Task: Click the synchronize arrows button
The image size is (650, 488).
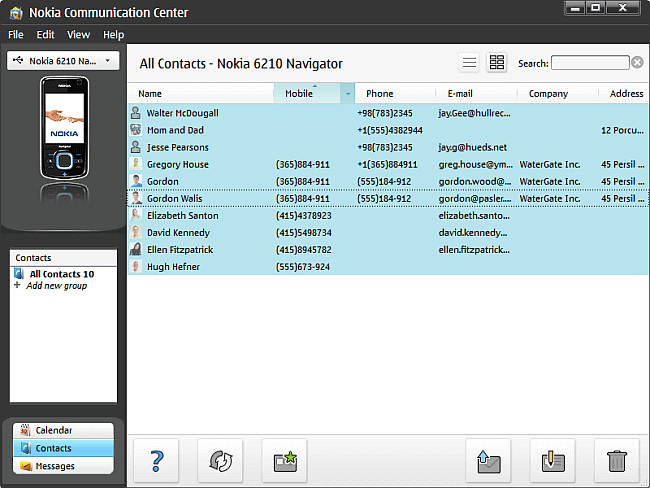Action: [221, 461]
